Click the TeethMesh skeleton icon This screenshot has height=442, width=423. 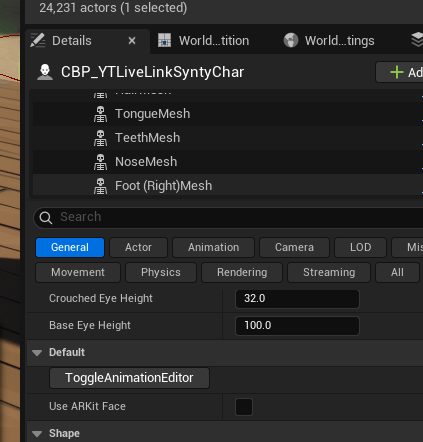[100, 138]
